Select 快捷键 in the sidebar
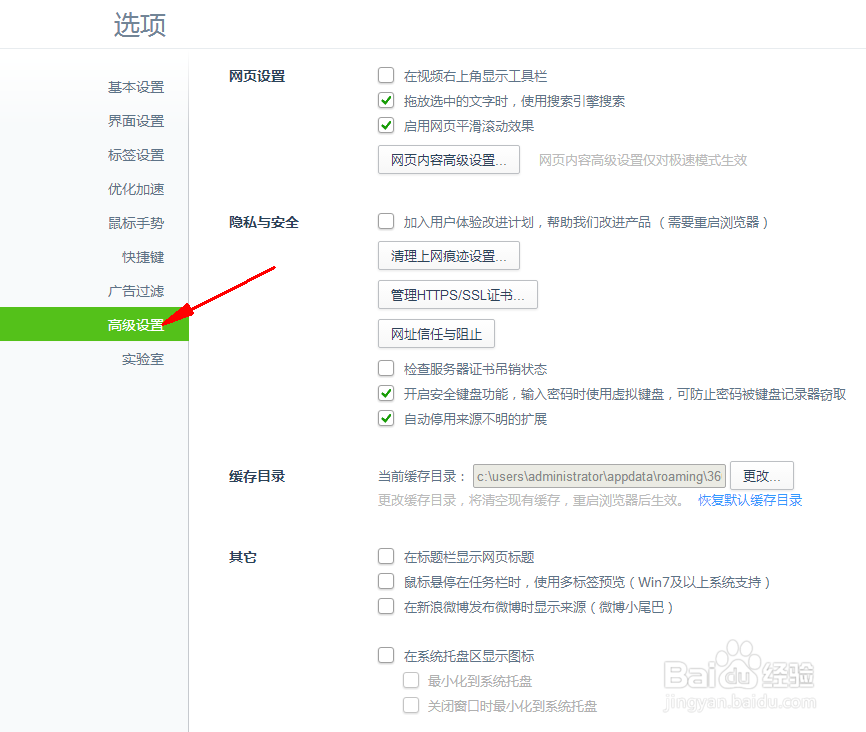 [x=143, y=257]
